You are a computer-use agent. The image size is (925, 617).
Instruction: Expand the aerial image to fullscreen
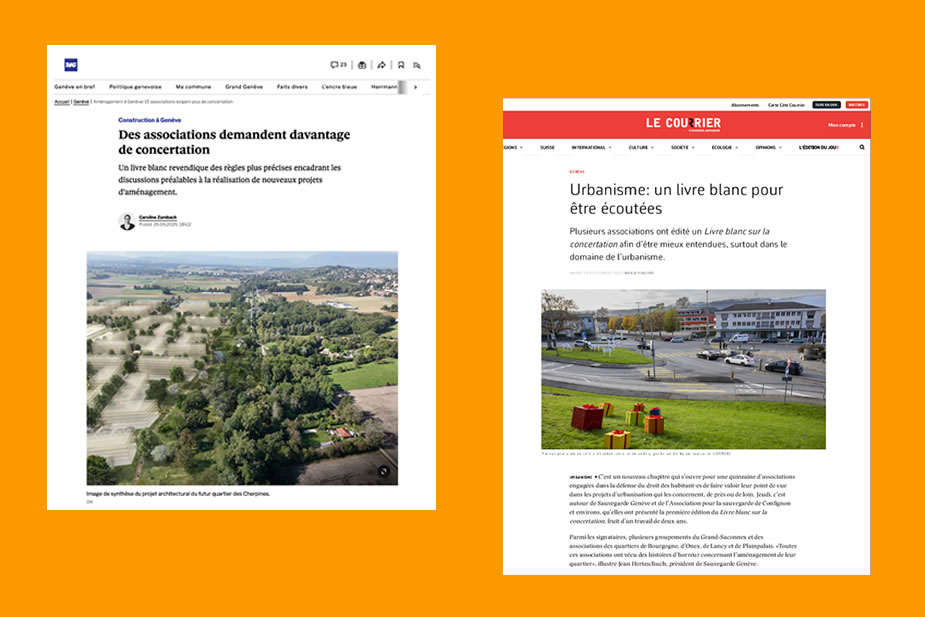coord(384,471)
